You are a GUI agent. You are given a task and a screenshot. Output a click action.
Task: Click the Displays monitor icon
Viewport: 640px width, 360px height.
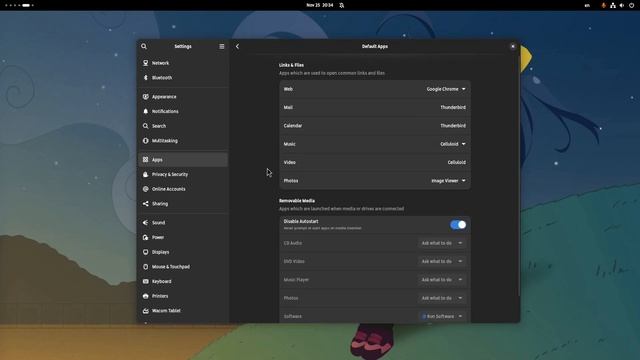pos(146,252)
